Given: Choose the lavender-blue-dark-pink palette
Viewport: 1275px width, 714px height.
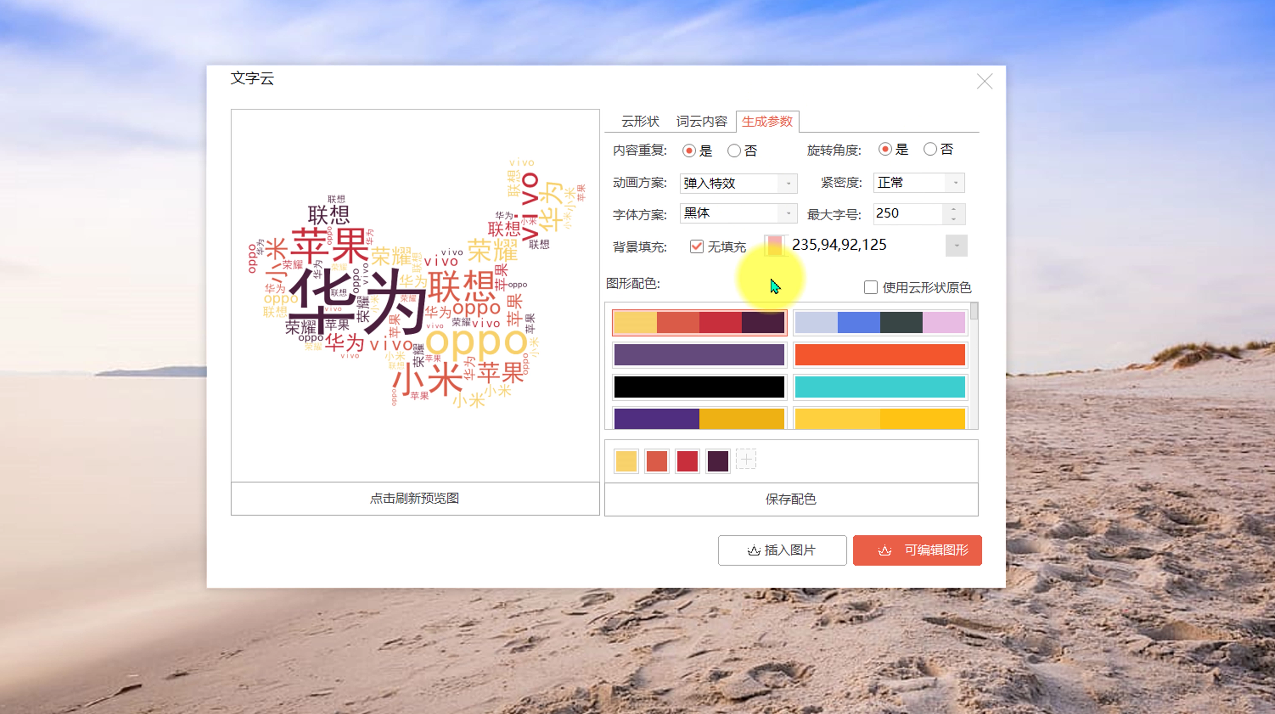Looking at the screenshot, I should [x=880, y=323].
